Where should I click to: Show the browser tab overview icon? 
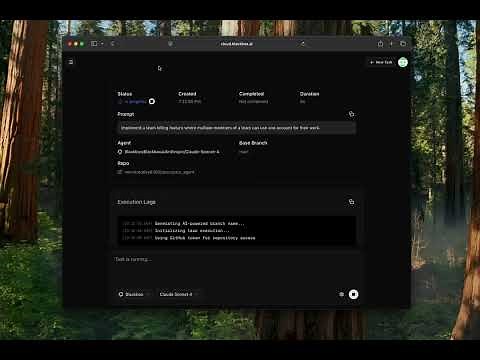click(403, 44)
